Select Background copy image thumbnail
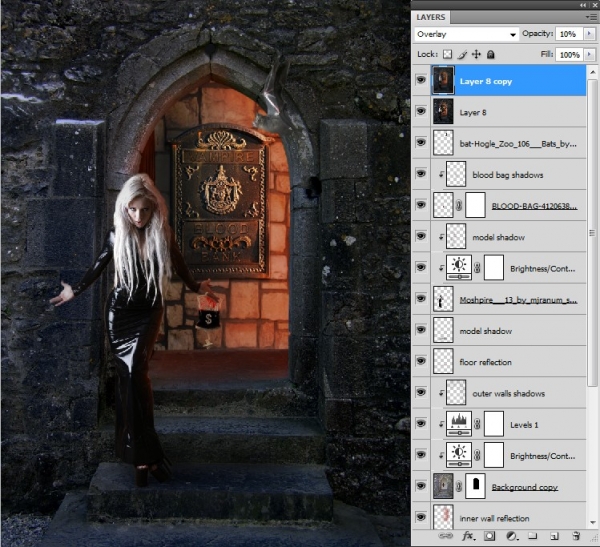 pos(443,486)
